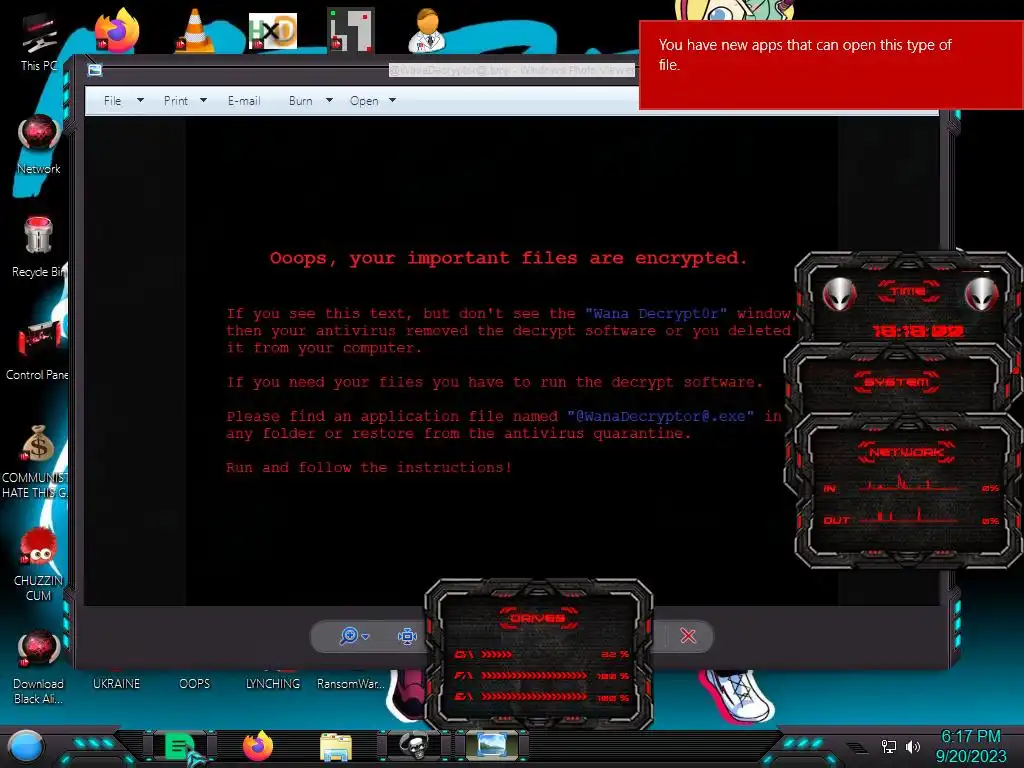Click the left alien head on clock gadget
Screen dimensions: 1024x768
(839, 293)
